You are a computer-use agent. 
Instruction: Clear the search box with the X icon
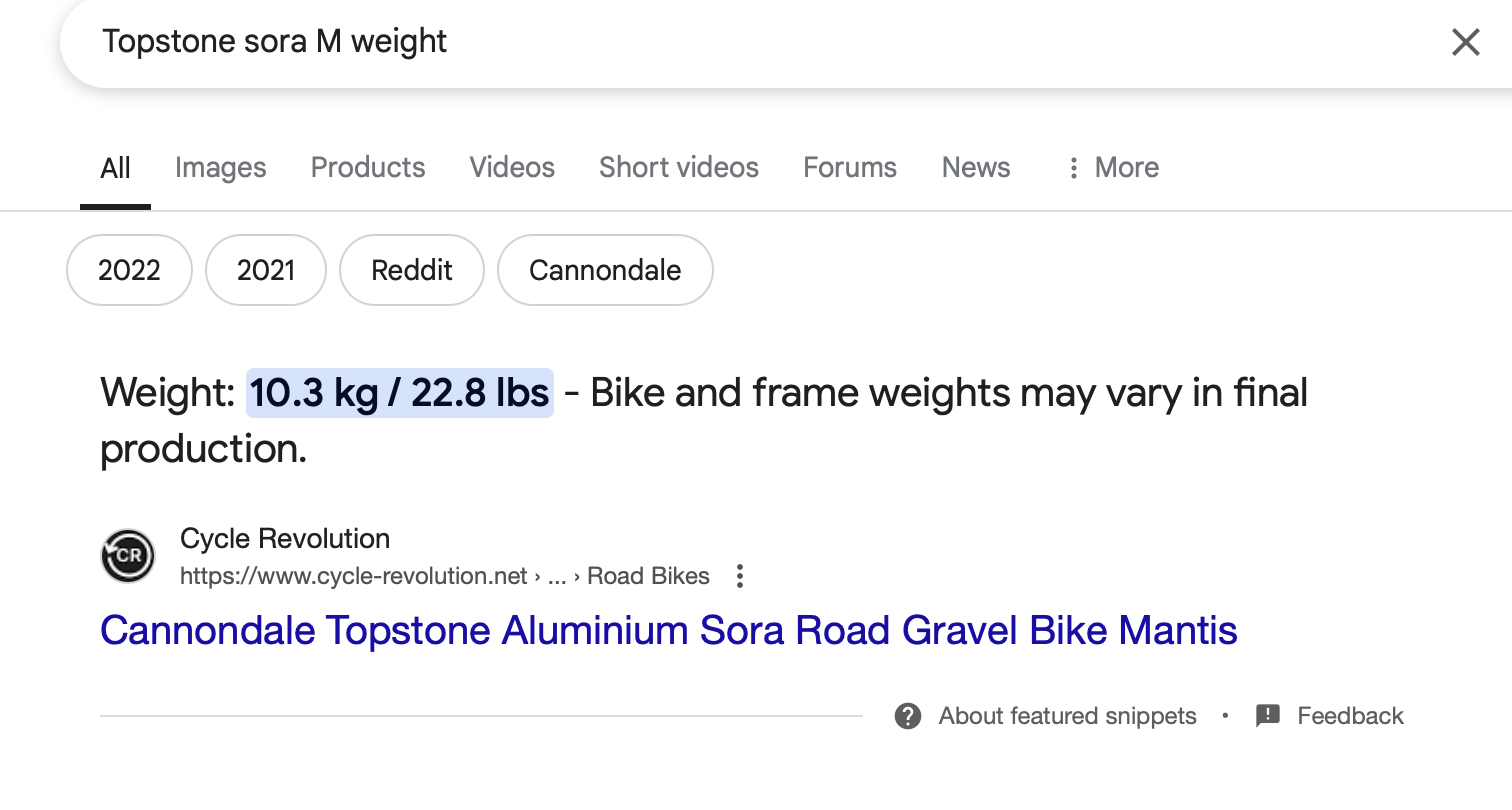click(x=1465, y=42)
